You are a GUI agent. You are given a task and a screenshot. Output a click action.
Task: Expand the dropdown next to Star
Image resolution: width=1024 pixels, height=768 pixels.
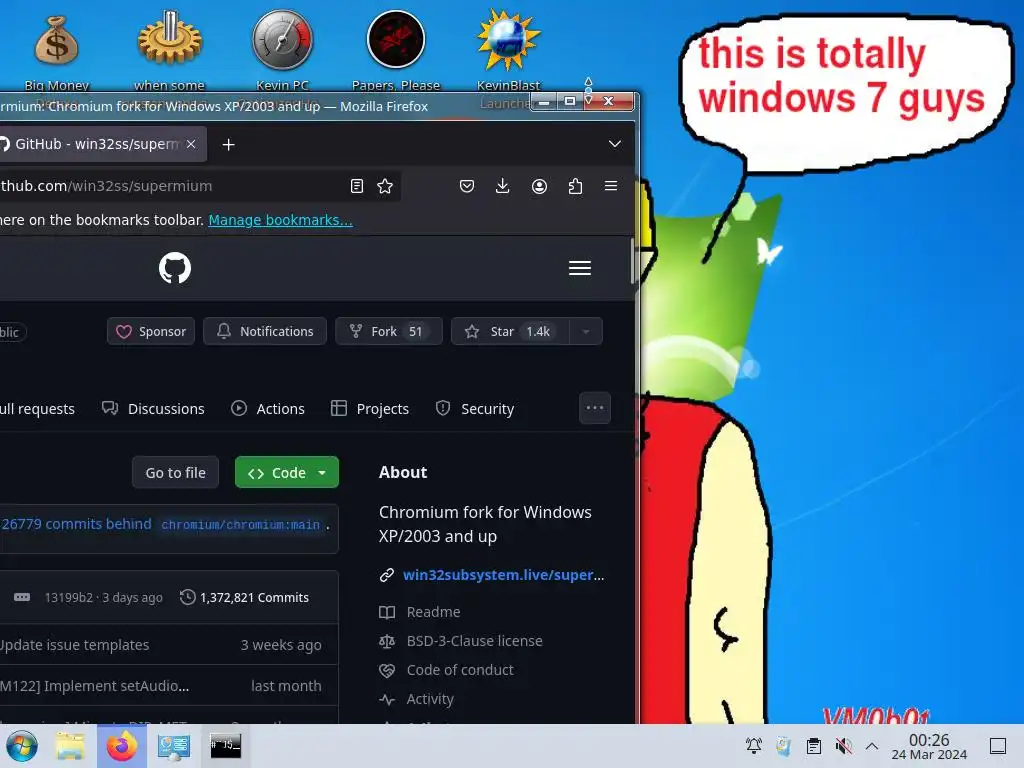point(586,331)
